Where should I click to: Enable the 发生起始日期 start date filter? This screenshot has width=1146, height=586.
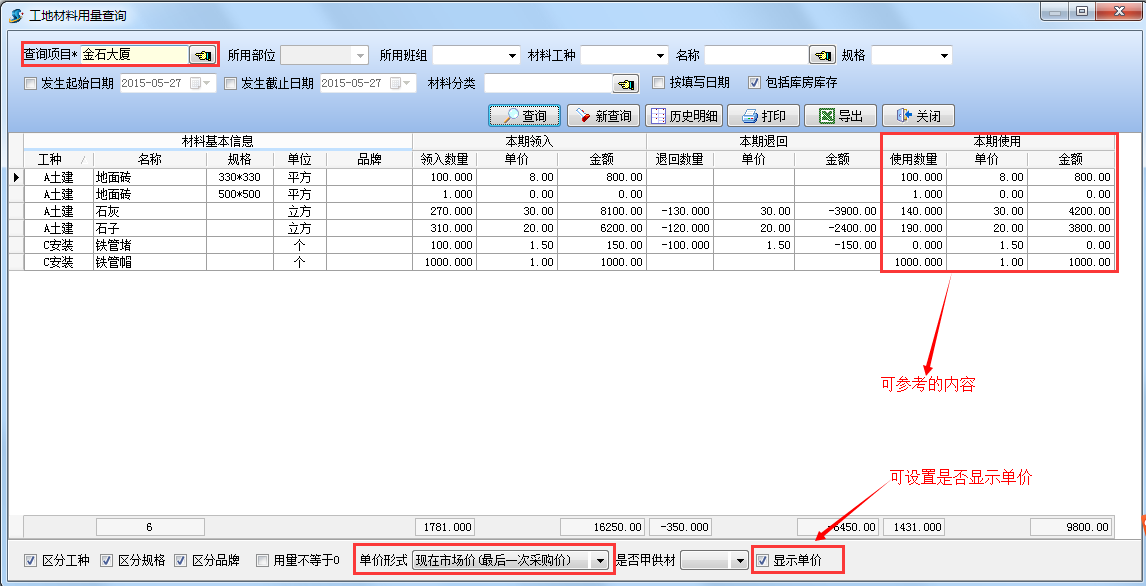tap(30, 83)
